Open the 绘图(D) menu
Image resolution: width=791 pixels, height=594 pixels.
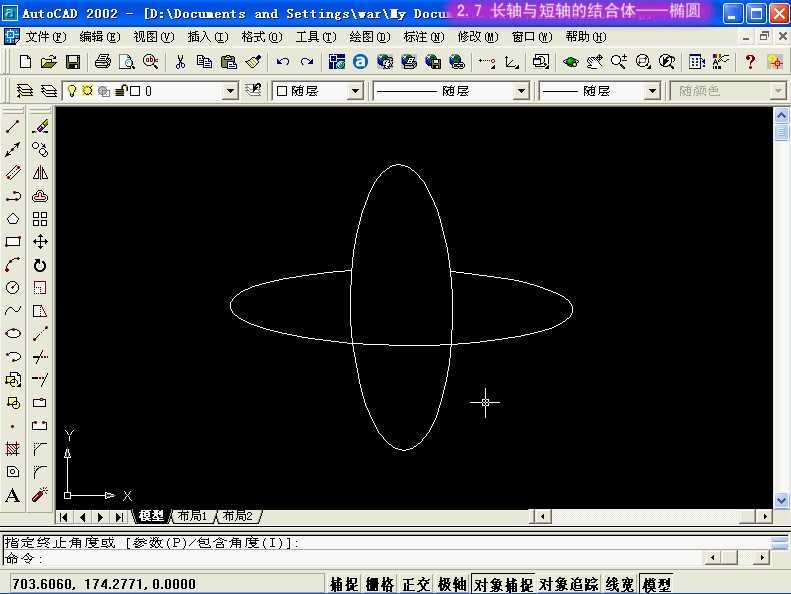(370, 37)
